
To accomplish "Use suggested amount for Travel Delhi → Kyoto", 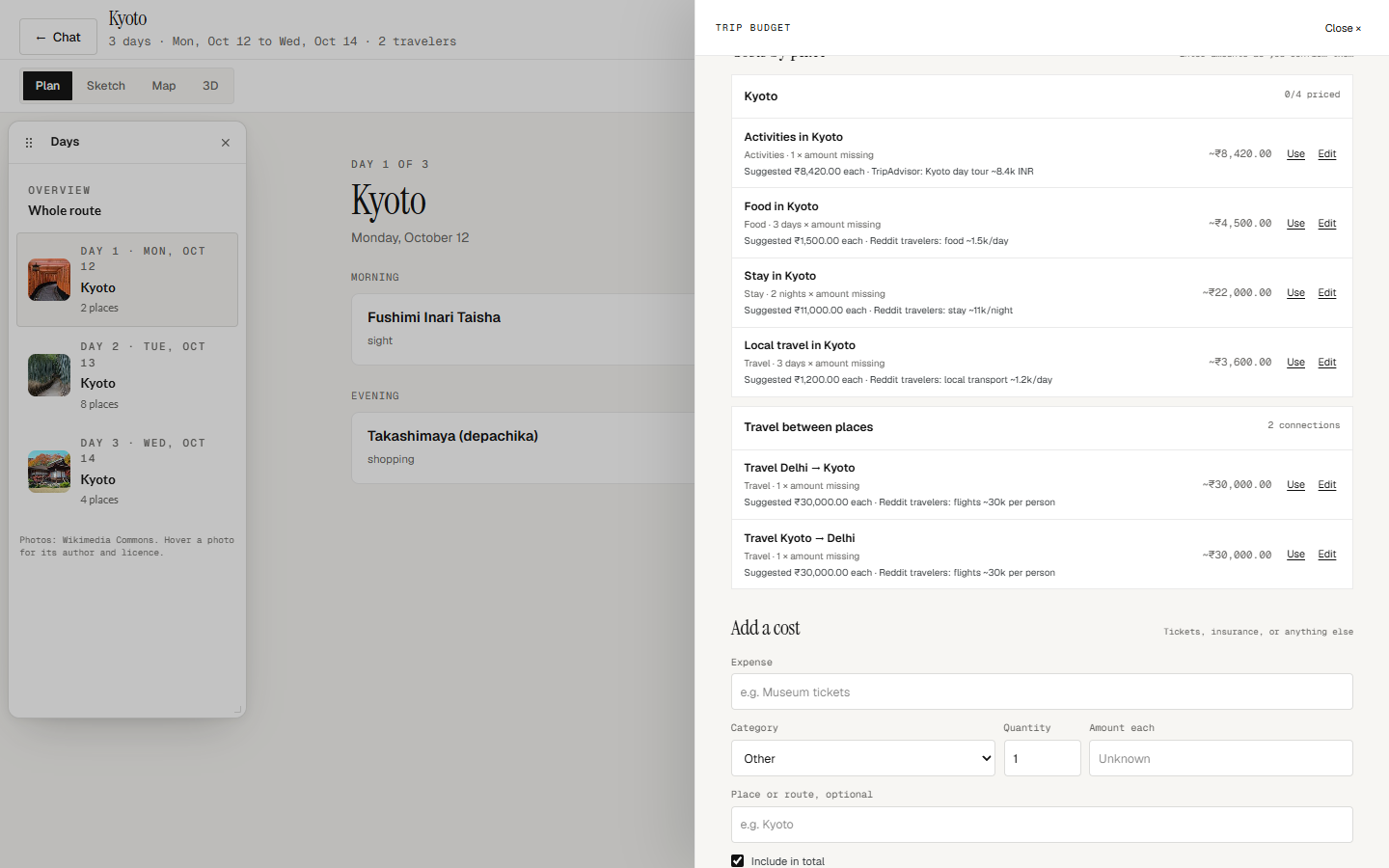I will coord(1295,485).
